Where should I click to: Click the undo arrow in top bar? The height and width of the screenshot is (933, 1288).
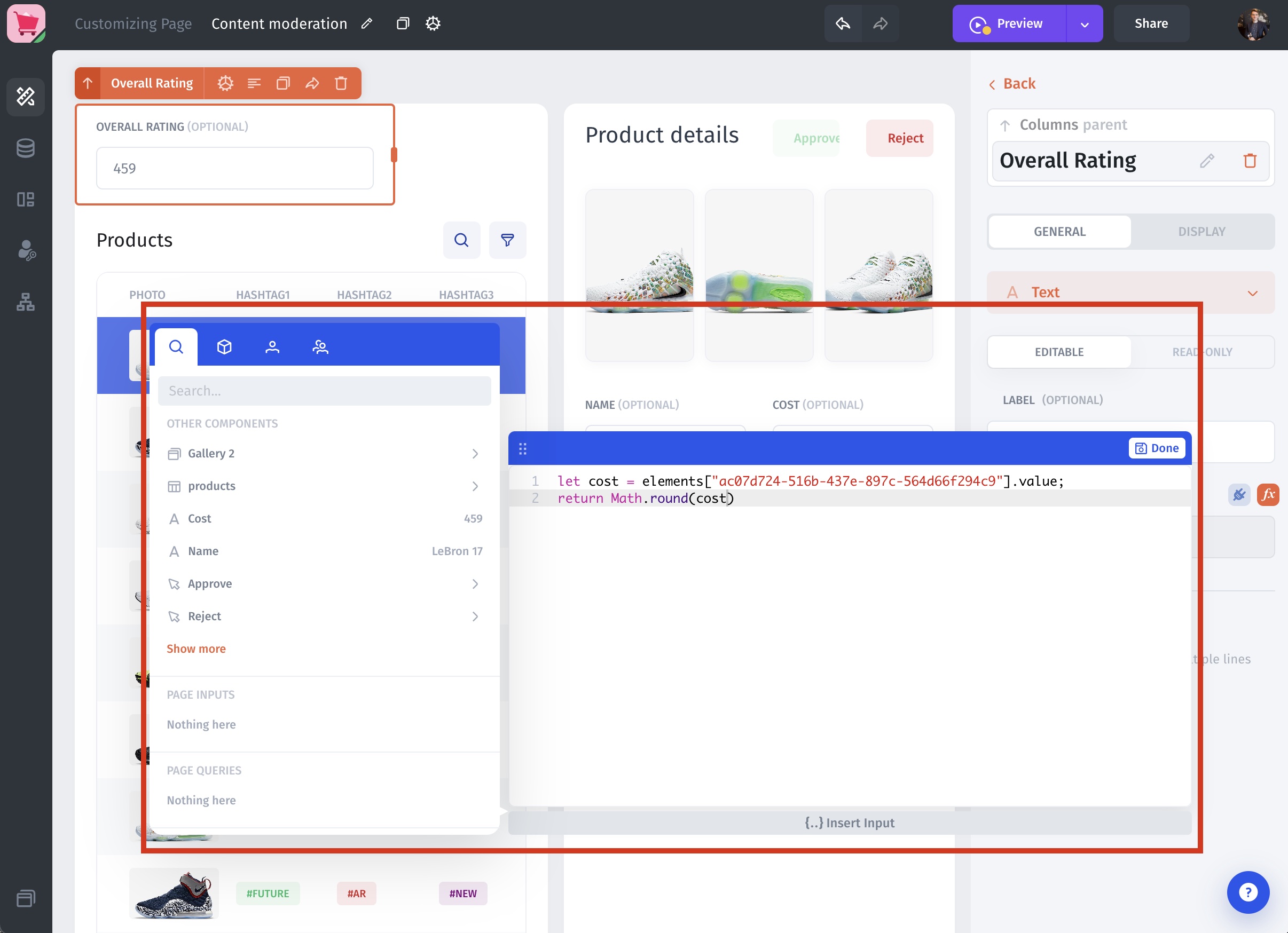(x=843, y=23)
